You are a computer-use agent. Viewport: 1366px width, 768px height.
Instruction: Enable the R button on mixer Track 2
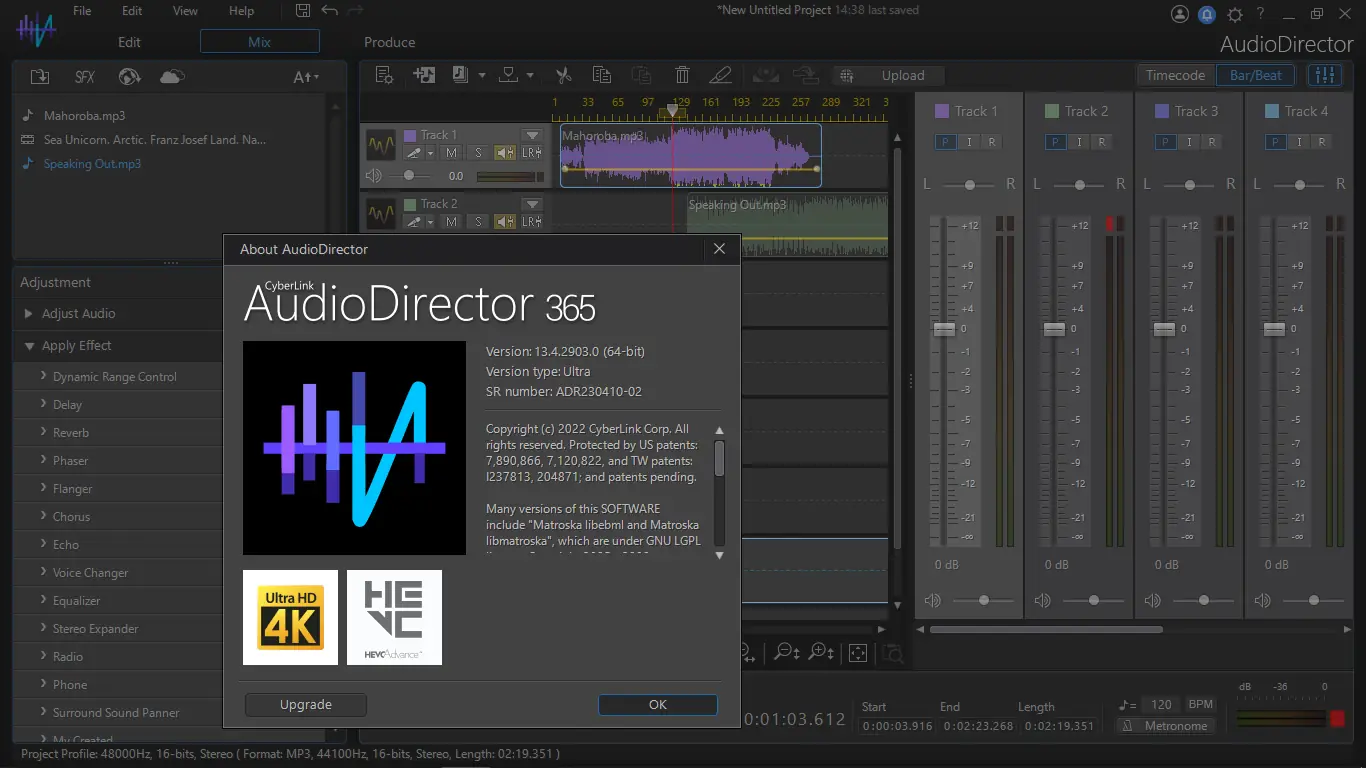1101,142
